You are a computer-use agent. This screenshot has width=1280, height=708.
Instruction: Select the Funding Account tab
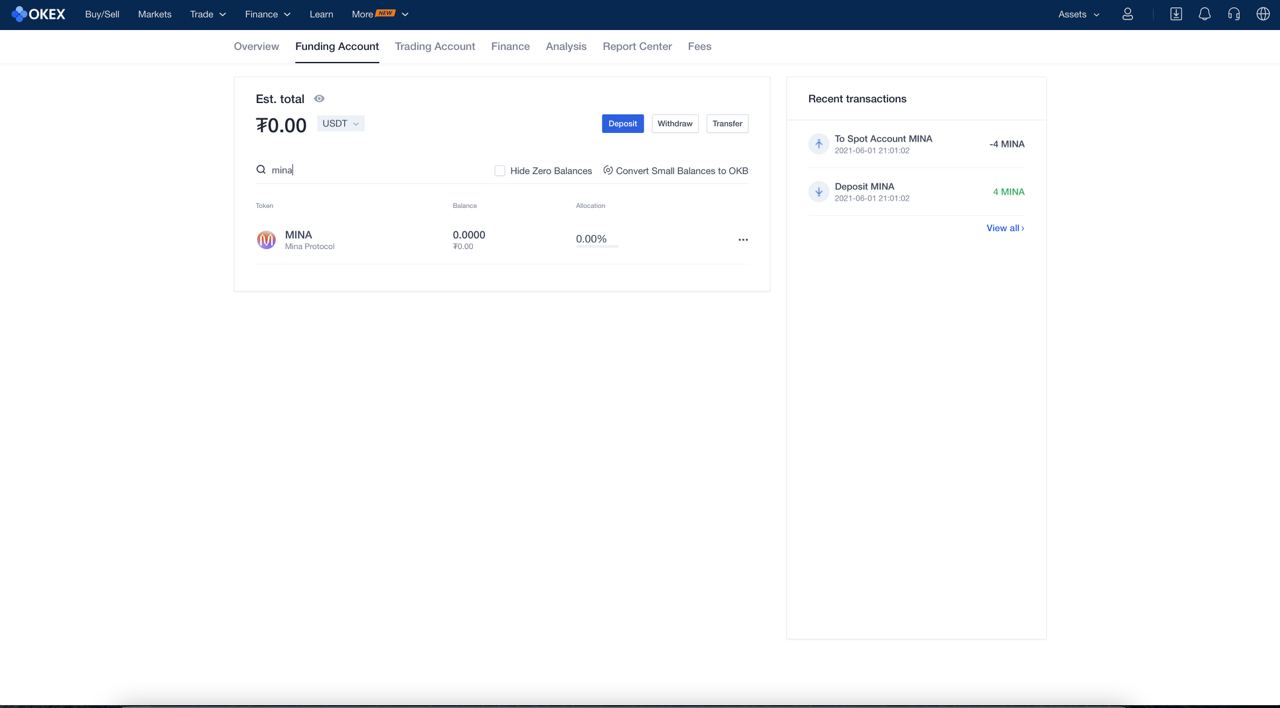click(337, 46)
